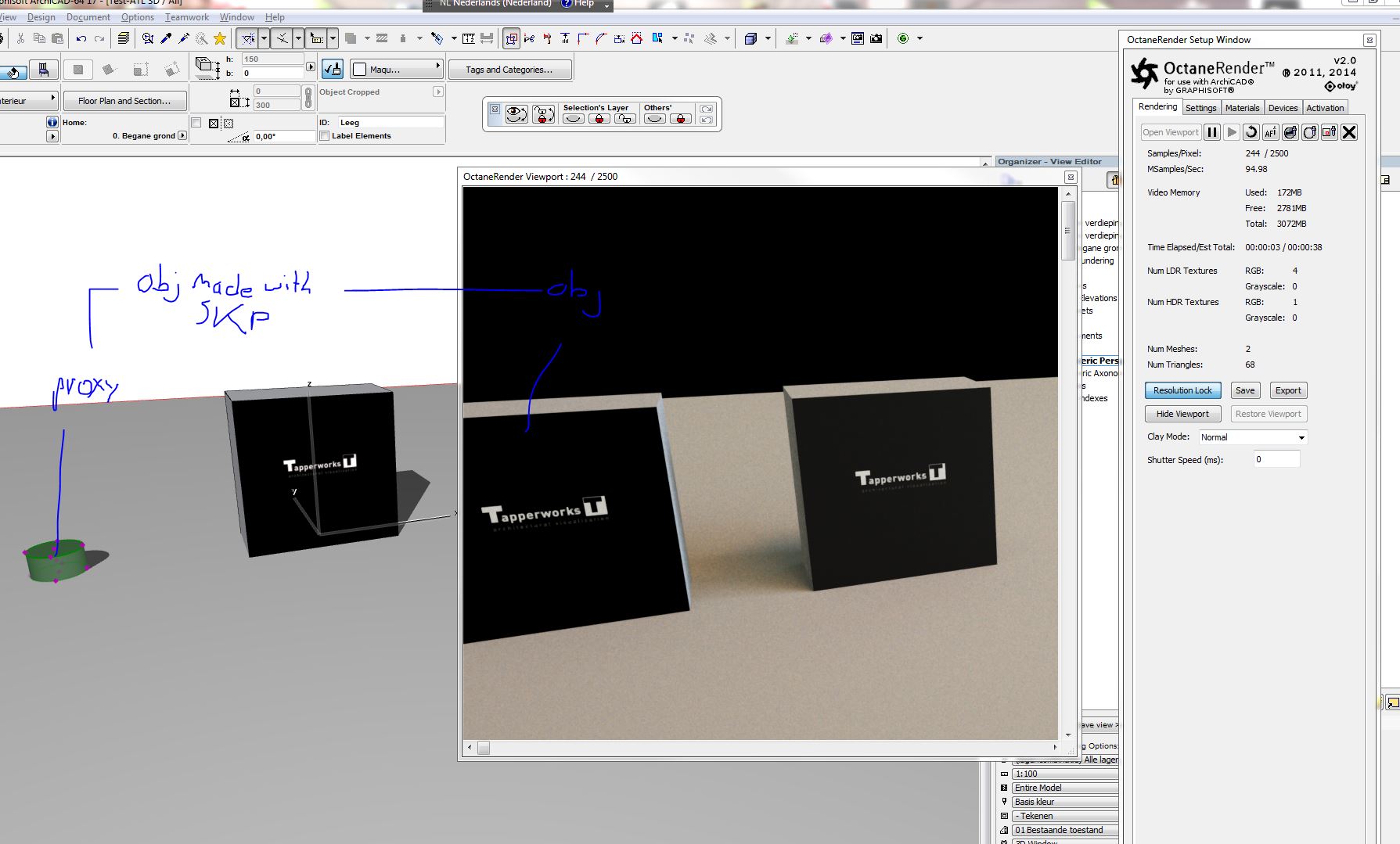Click the Help button in language bar
Screen dimensions: 1400x844
tap(578, 4)
